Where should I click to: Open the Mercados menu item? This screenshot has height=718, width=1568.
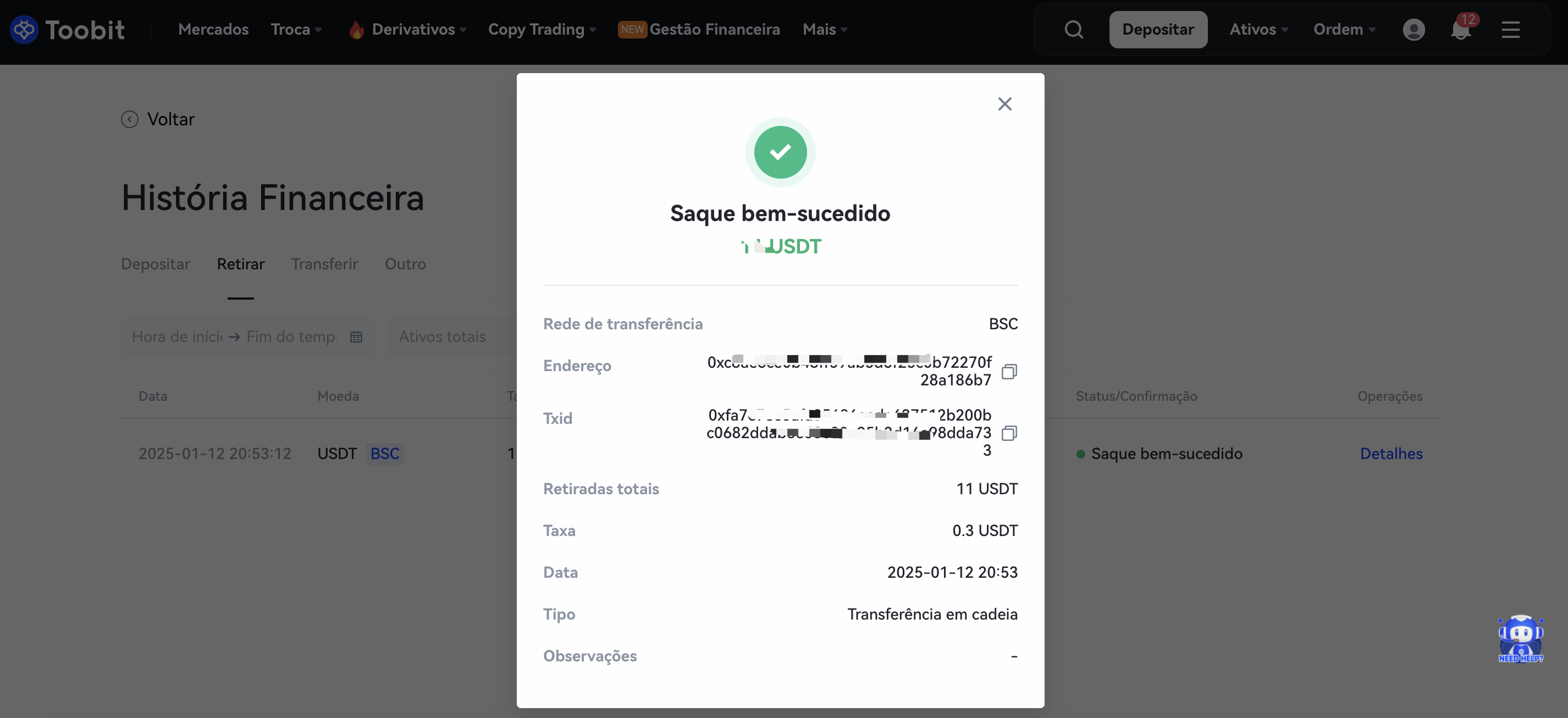(x=213, y=29)
